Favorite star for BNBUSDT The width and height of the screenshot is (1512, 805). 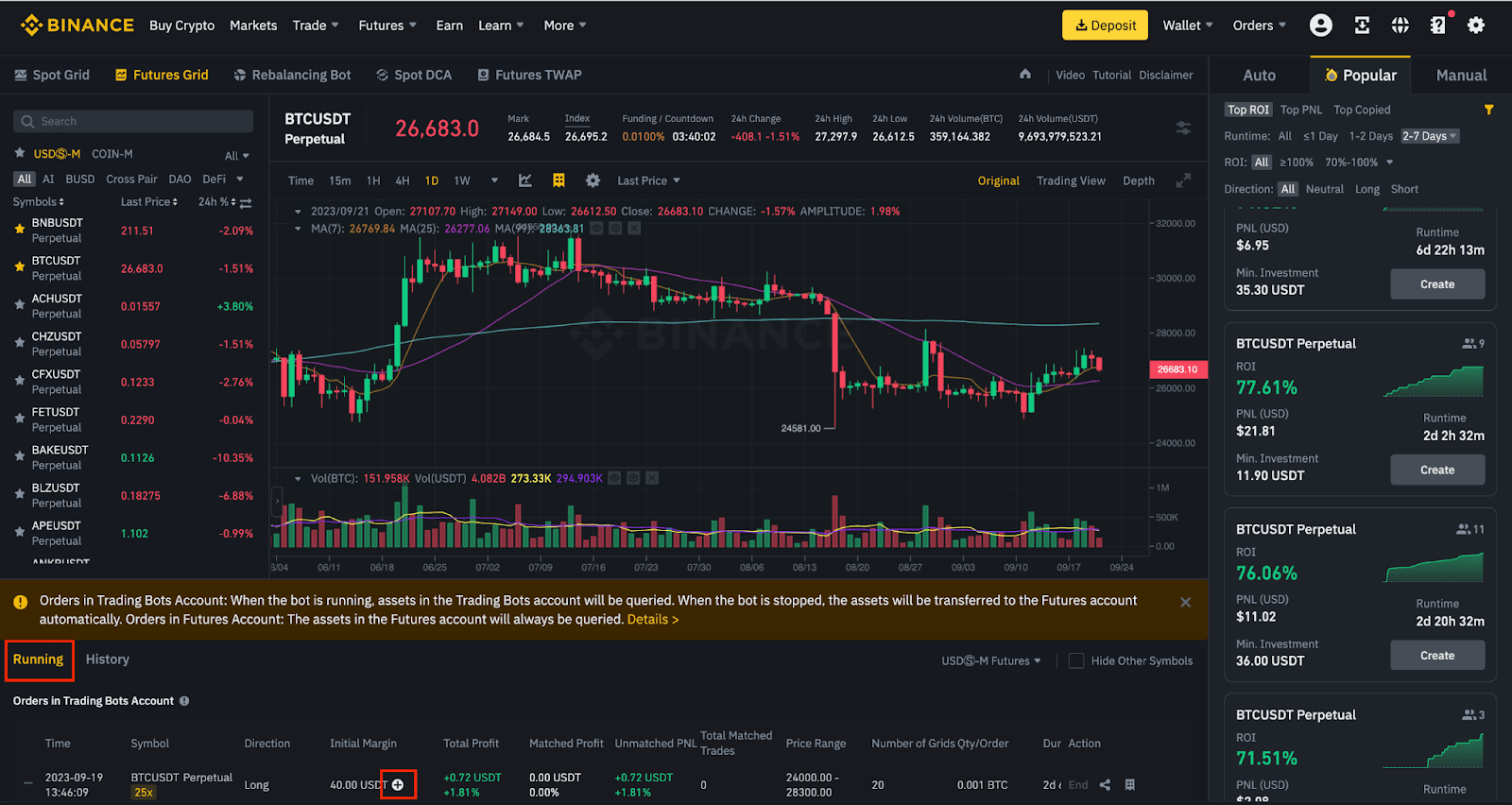click(x=19, y=230)
